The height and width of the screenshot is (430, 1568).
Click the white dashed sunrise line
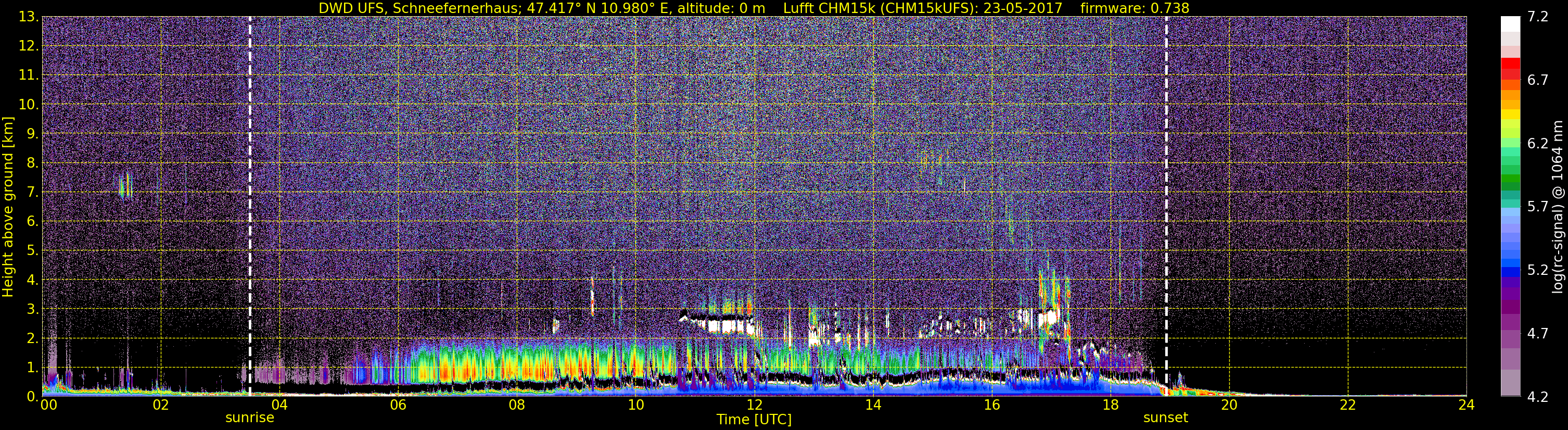click(x=250, y=206)
